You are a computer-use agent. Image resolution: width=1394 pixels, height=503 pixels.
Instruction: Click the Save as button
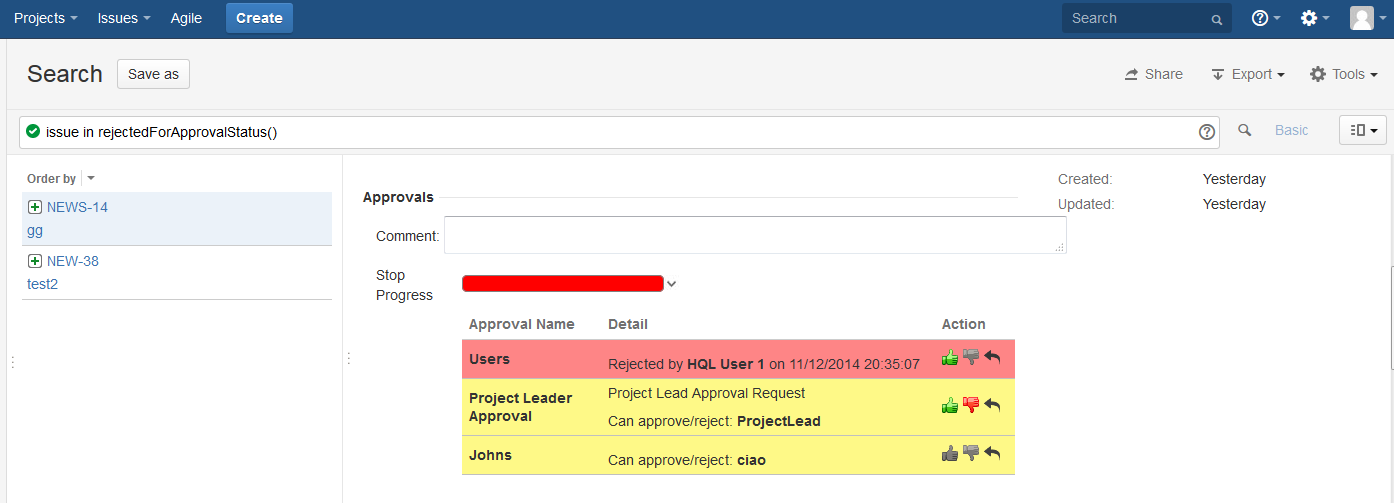tap(153, 74)
